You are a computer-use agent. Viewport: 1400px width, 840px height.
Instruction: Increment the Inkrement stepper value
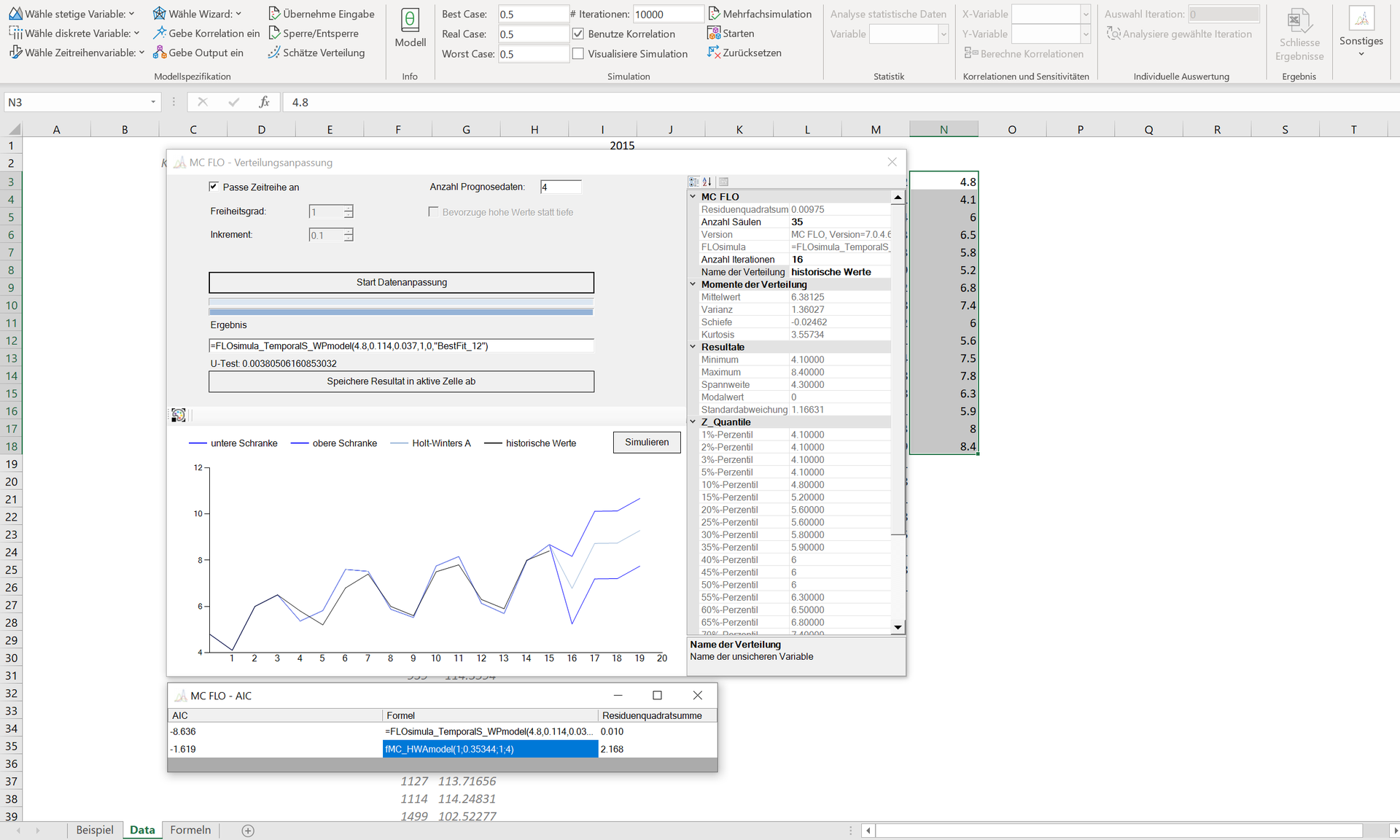[349, 230]
